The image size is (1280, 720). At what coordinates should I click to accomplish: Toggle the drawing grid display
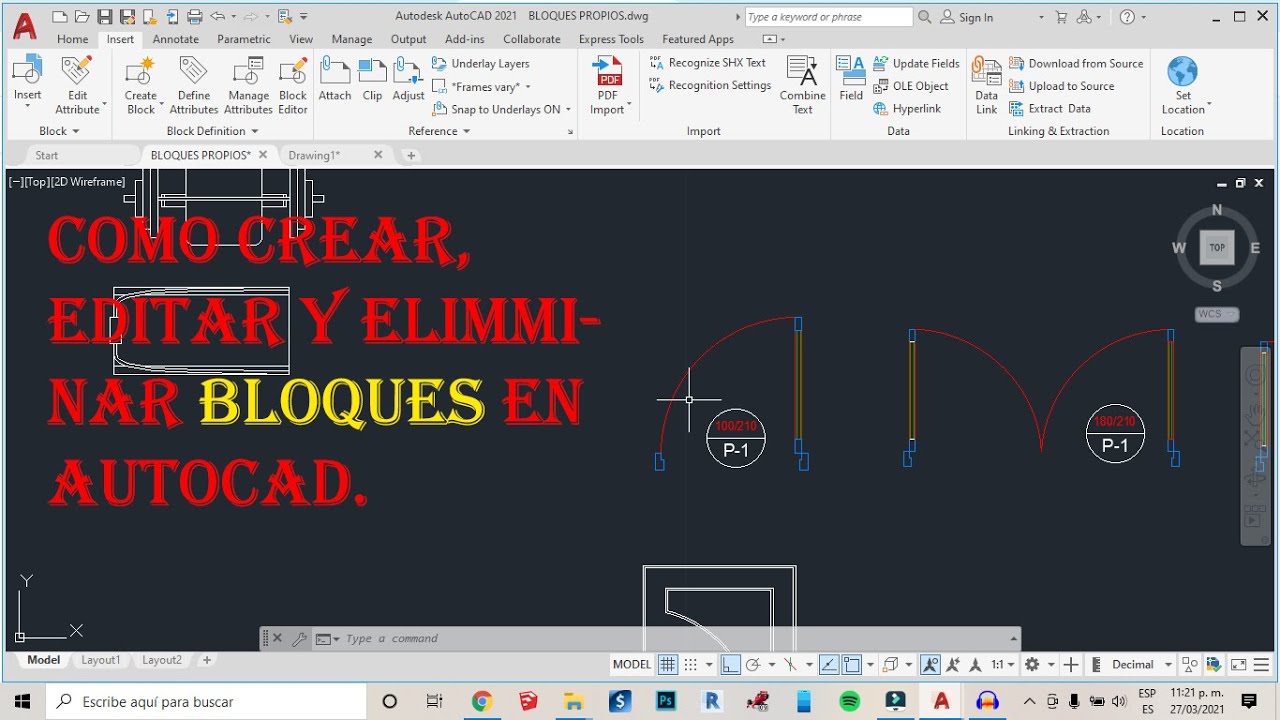click(667, 665)
